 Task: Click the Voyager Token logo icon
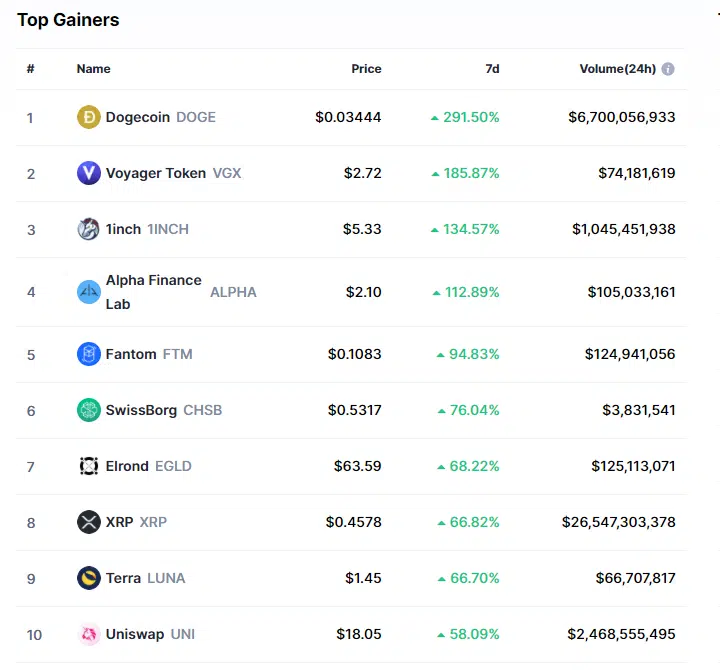tap(89, 173)
